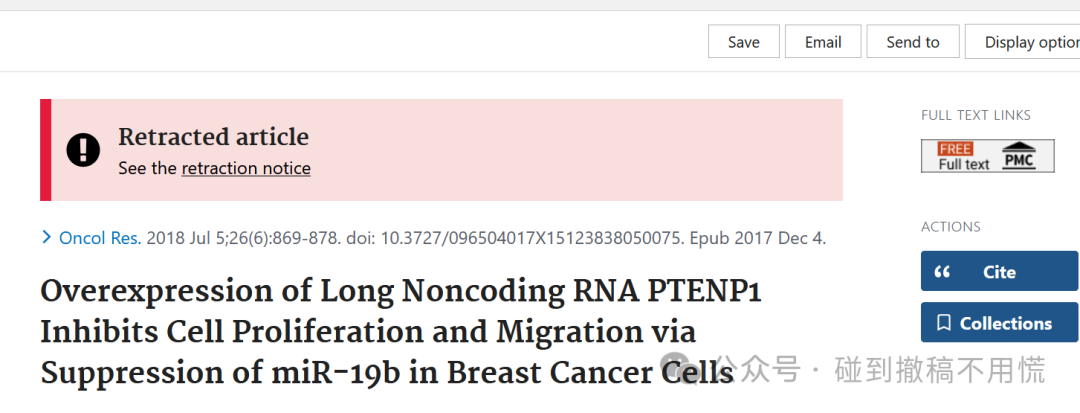Open the Send to menu
The height and width of the screenshot is (413, 1080).
tap(913, 42)
